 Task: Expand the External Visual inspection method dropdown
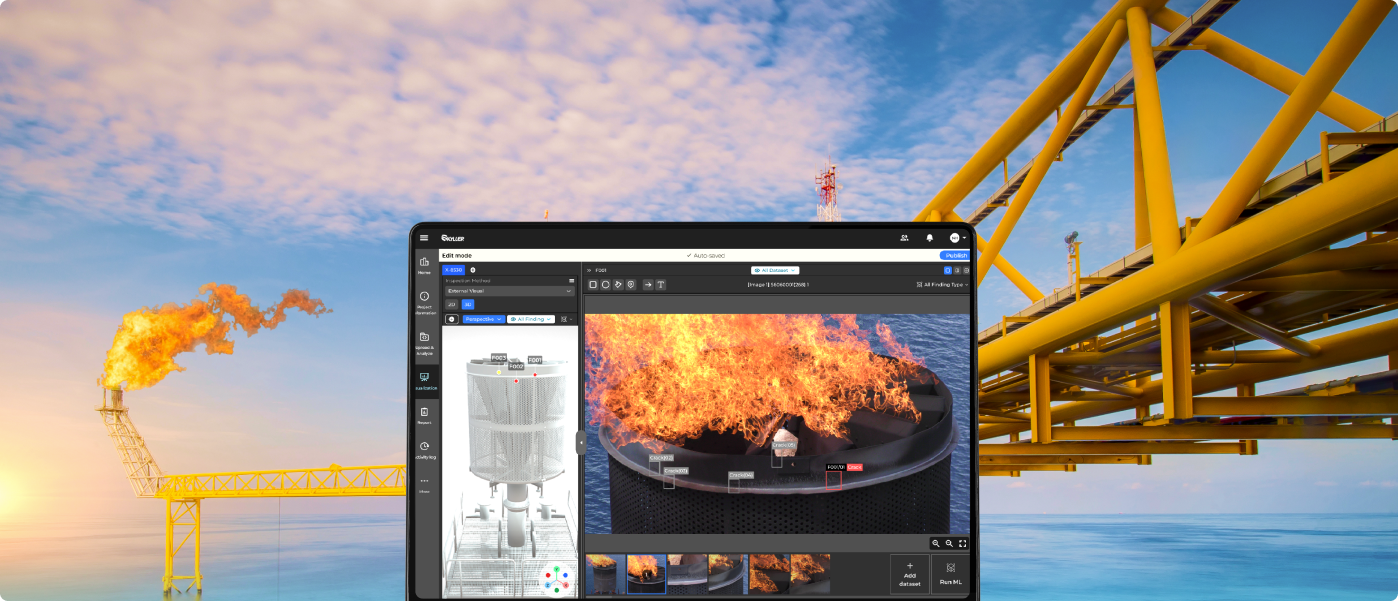(509, 291)
